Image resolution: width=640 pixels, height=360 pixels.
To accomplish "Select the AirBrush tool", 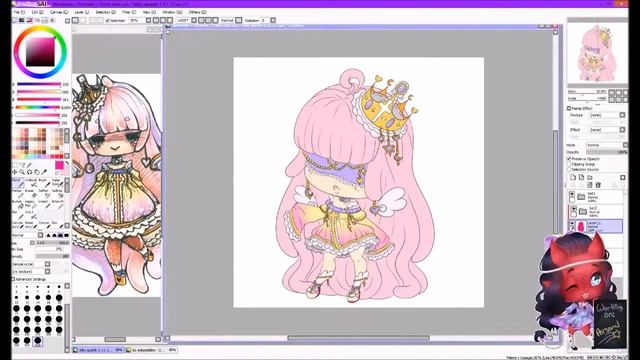I will click(32, 183).
